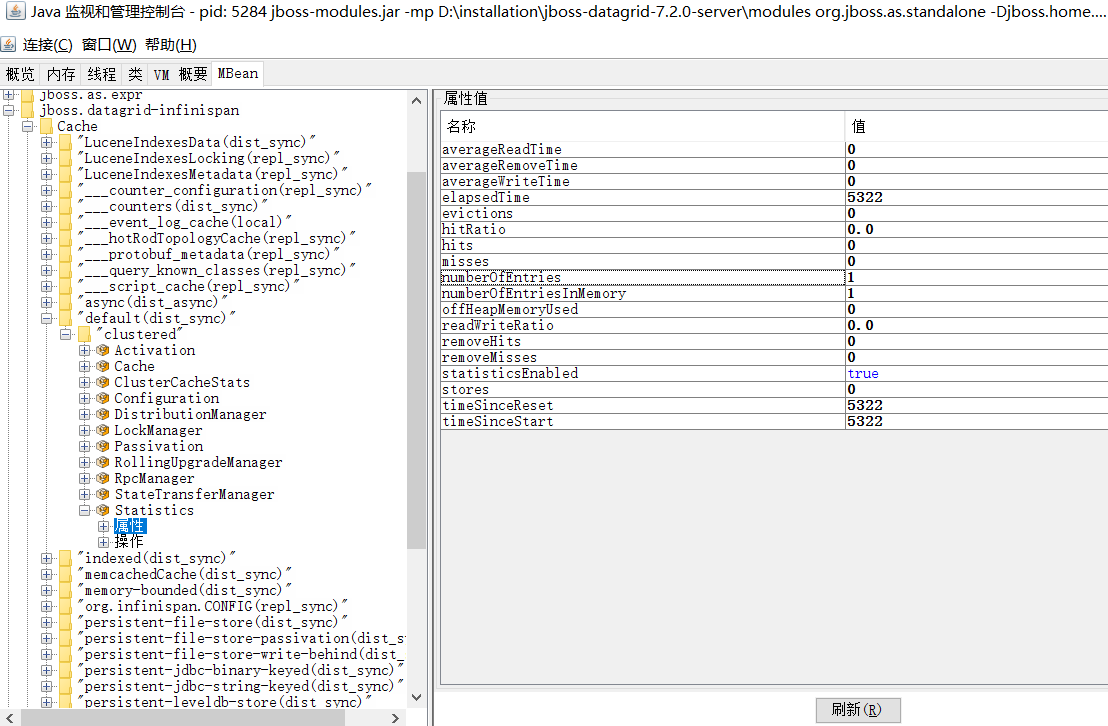Switch to the VM 概要 tab

coord(180,74)
